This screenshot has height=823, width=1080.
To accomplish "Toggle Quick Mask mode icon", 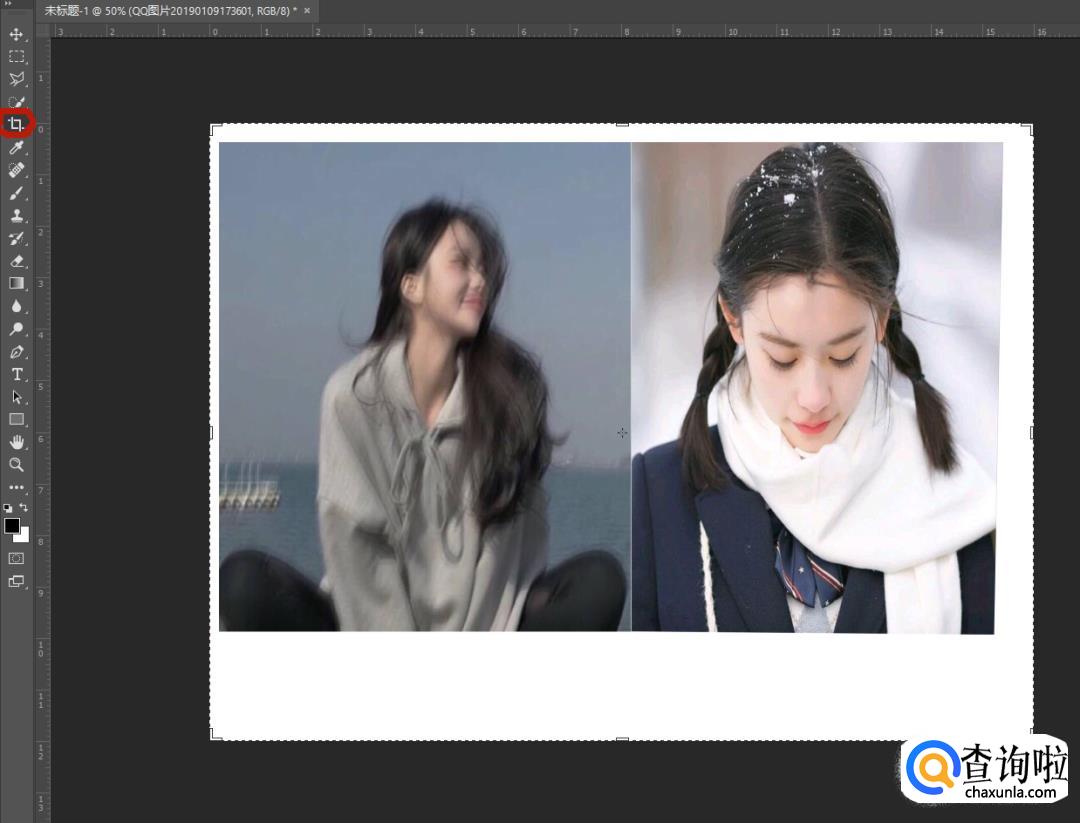I will 16,559.
